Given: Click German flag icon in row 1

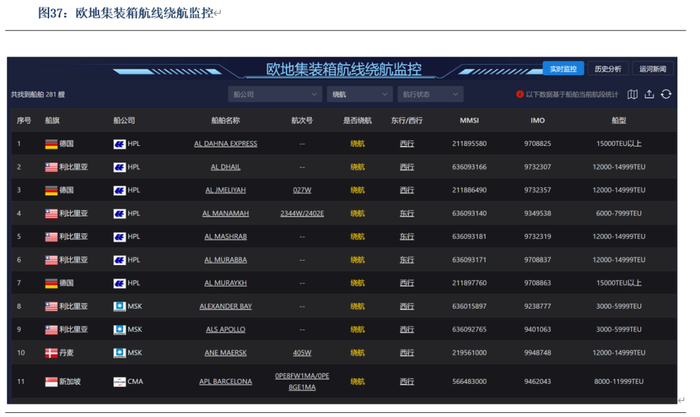Looking at the screenshot, I should (x=51, y=144).
